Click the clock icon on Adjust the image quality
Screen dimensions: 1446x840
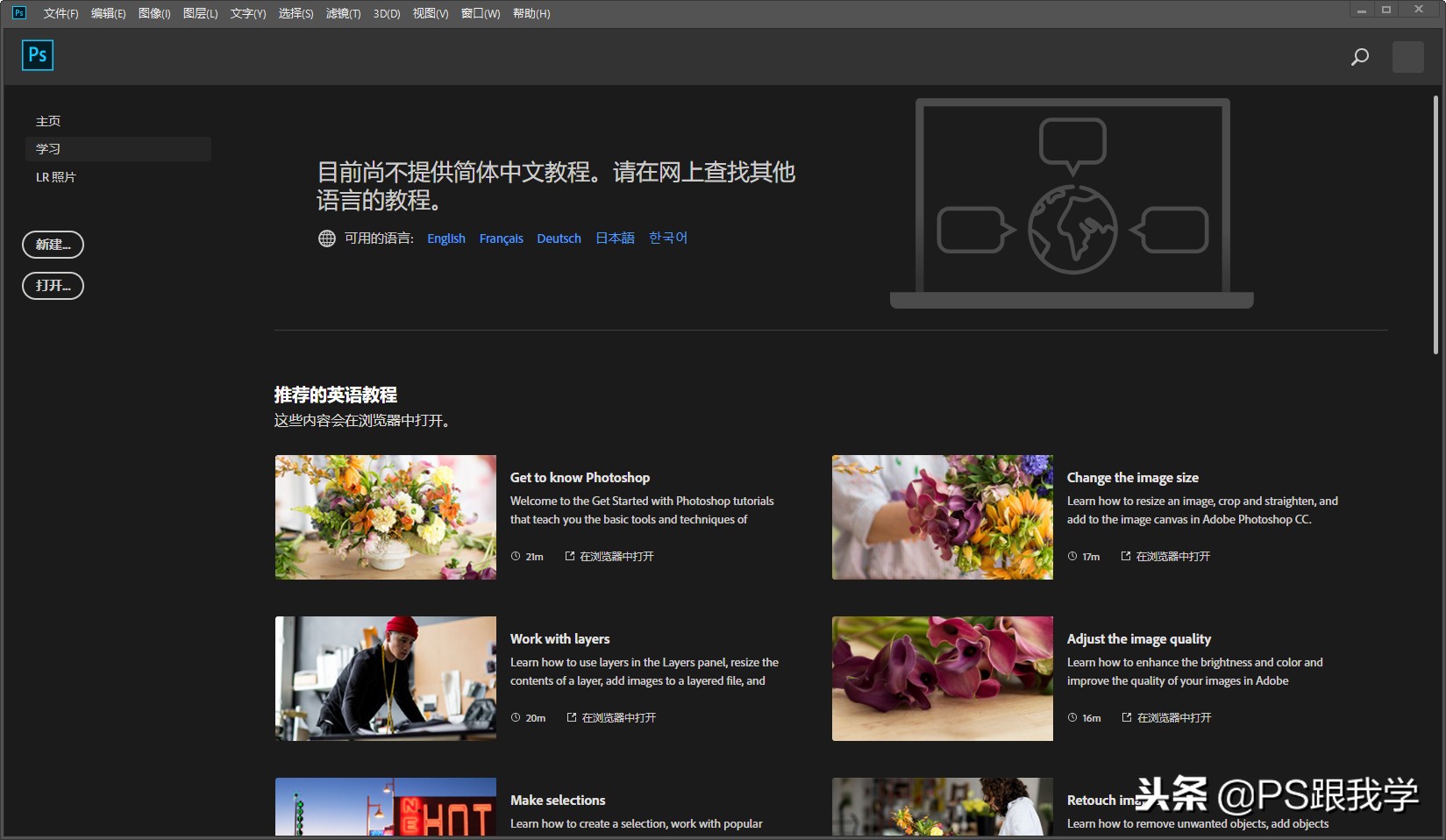coord(1072,717)
